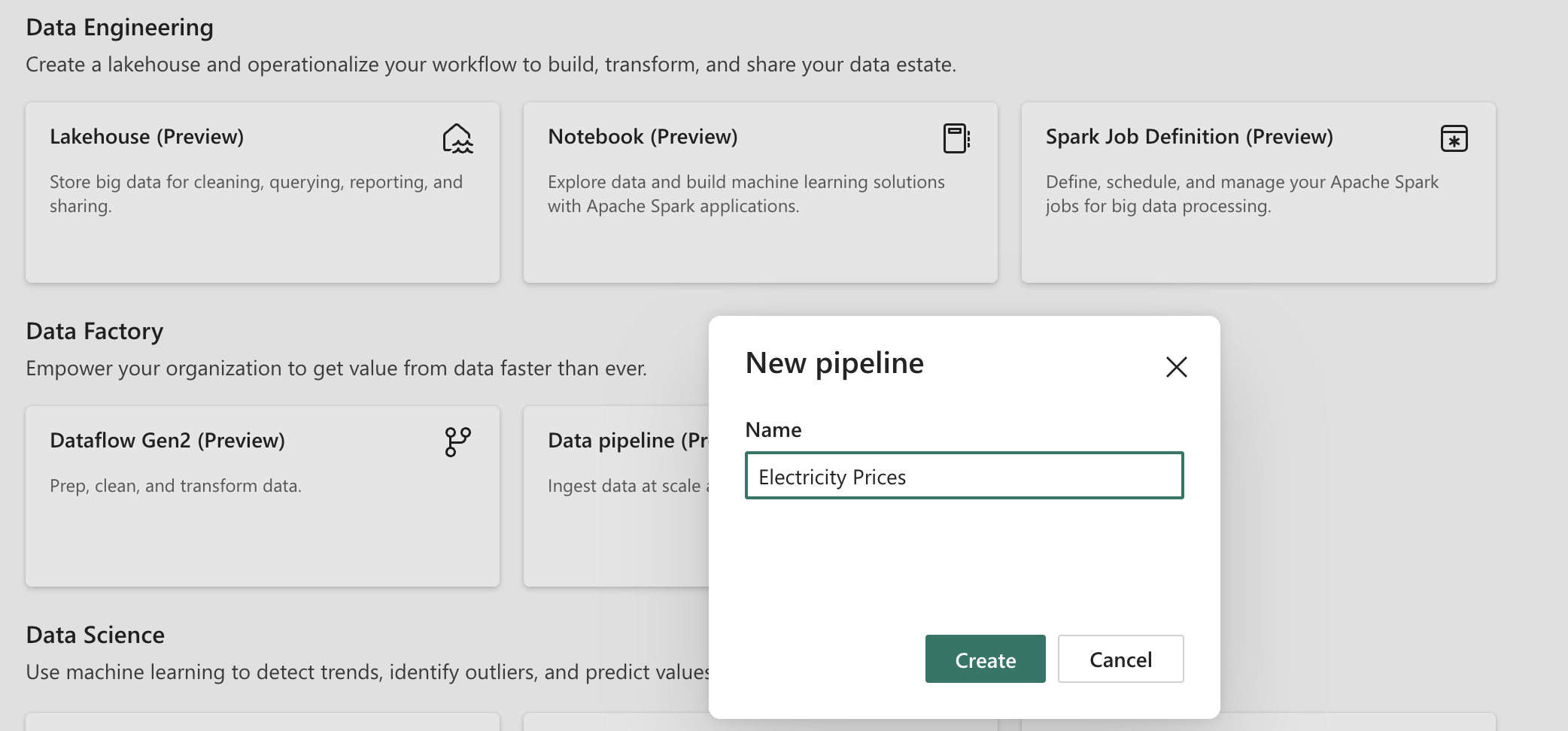Click the Lakehouse card description text

point(256,193)
